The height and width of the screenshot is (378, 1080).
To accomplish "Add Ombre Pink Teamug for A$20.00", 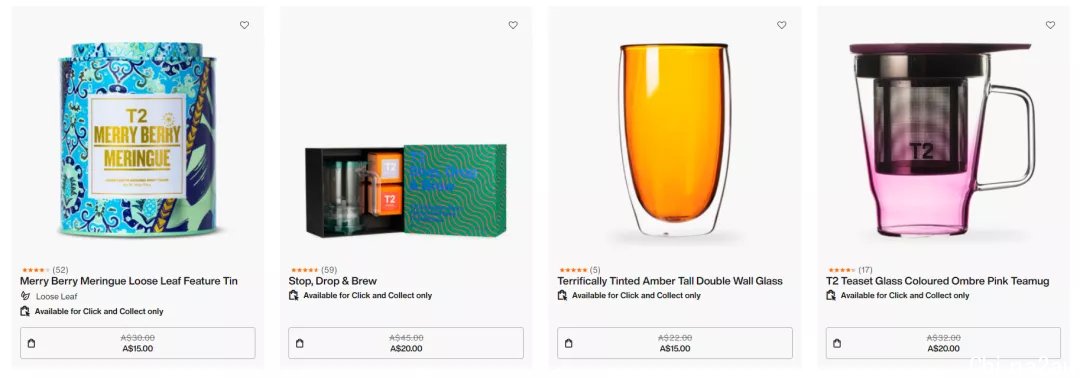I will tap(944, 343).
